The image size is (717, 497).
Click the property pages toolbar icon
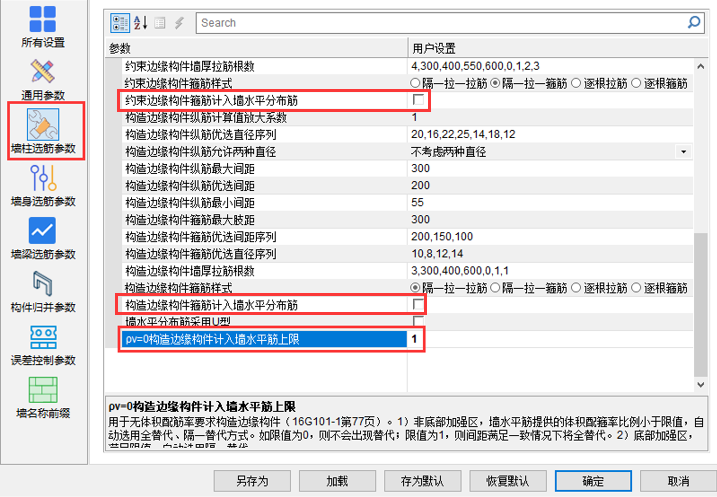(x=160, y=22)
